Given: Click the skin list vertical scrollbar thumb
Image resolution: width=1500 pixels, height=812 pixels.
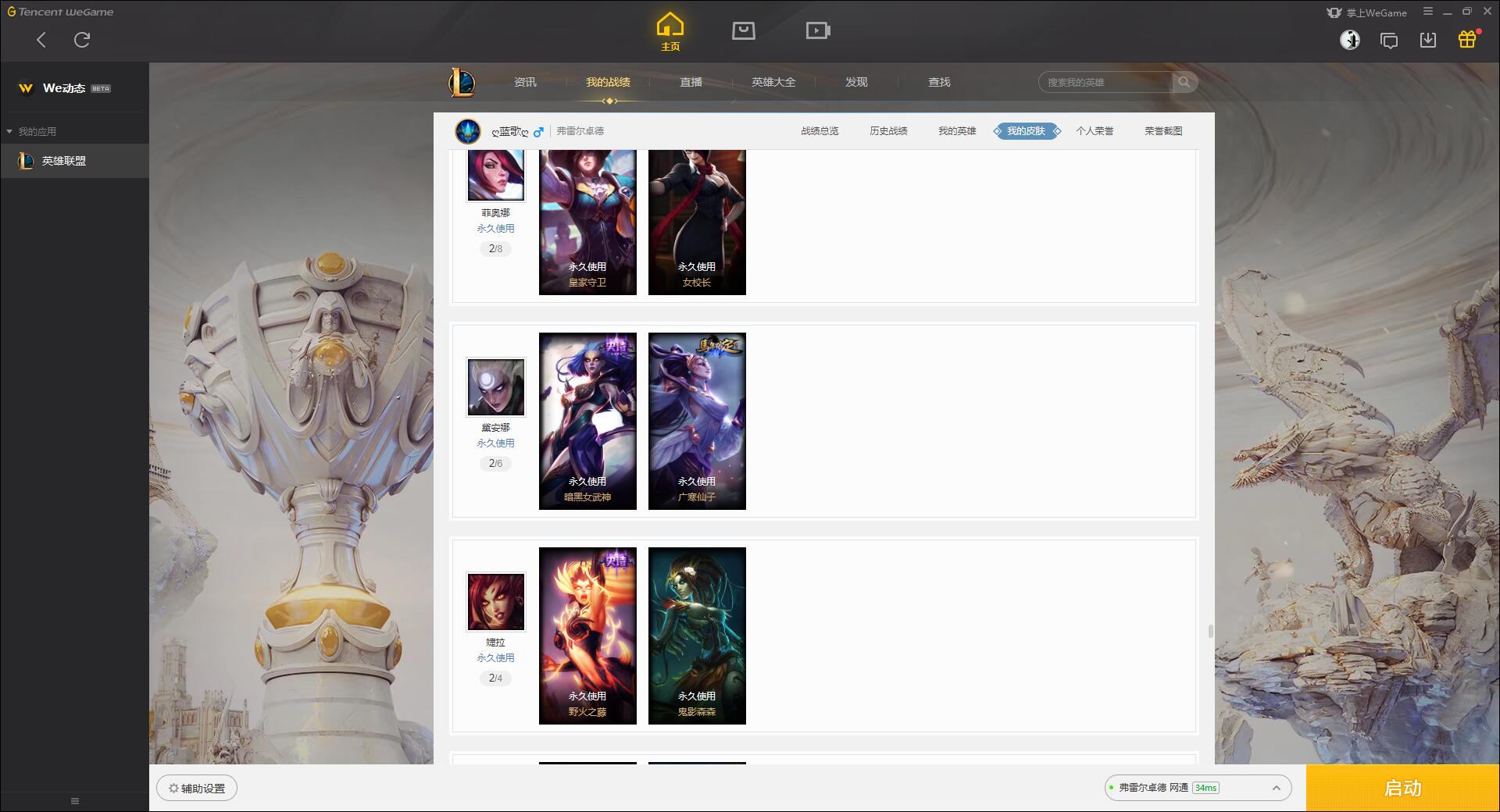Looking at the screenshot, I should pos(1210,631).
